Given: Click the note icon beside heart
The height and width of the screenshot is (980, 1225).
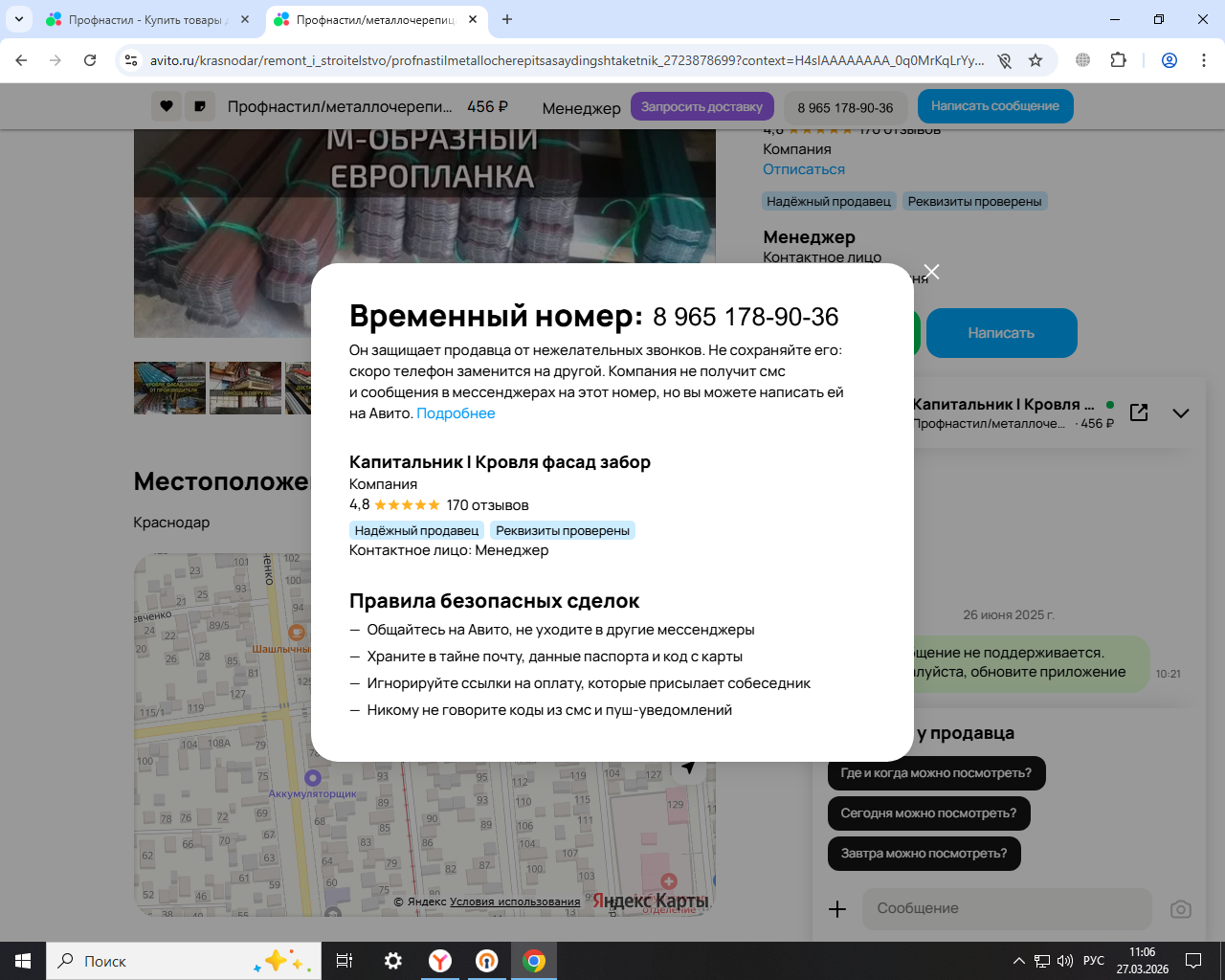Looking at the screenshot, I should (x=199, y=106).
